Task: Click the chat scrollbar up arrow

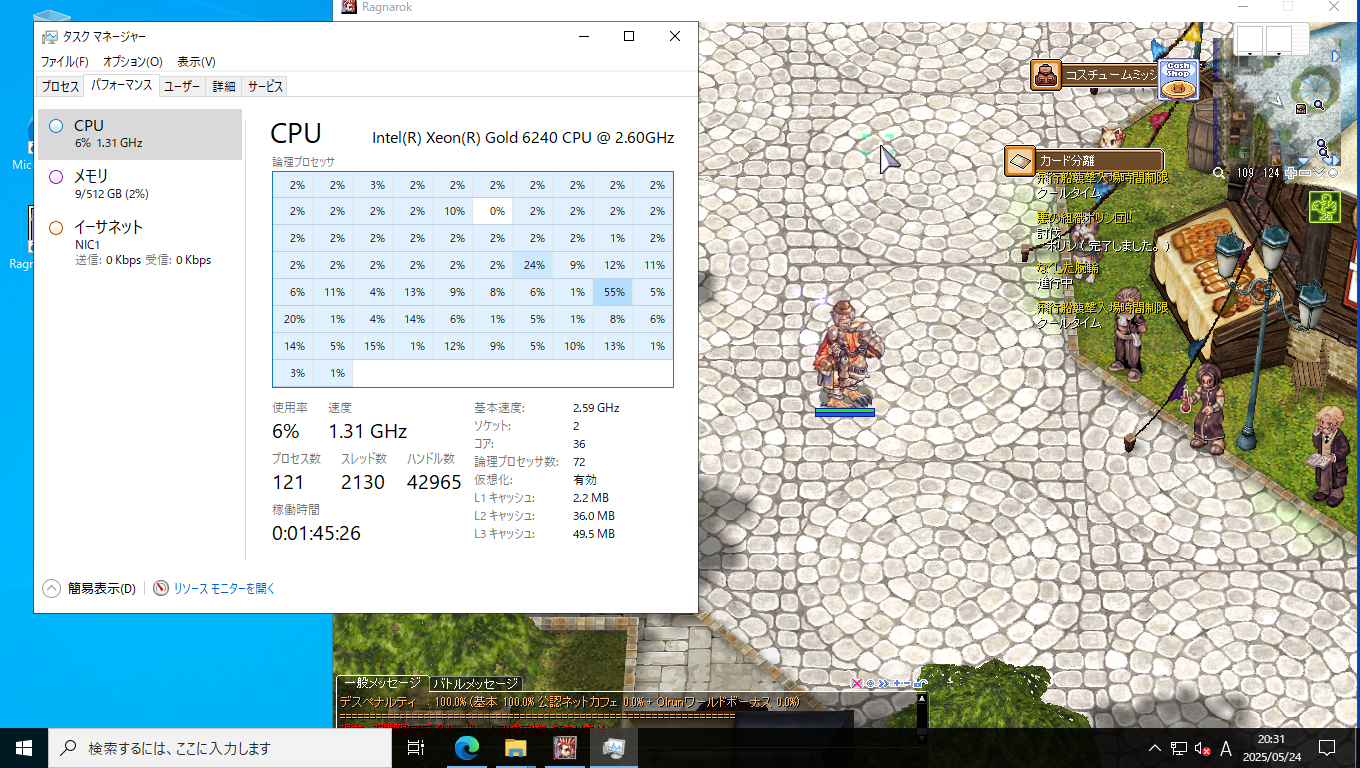Action: (x=922, y=699)
